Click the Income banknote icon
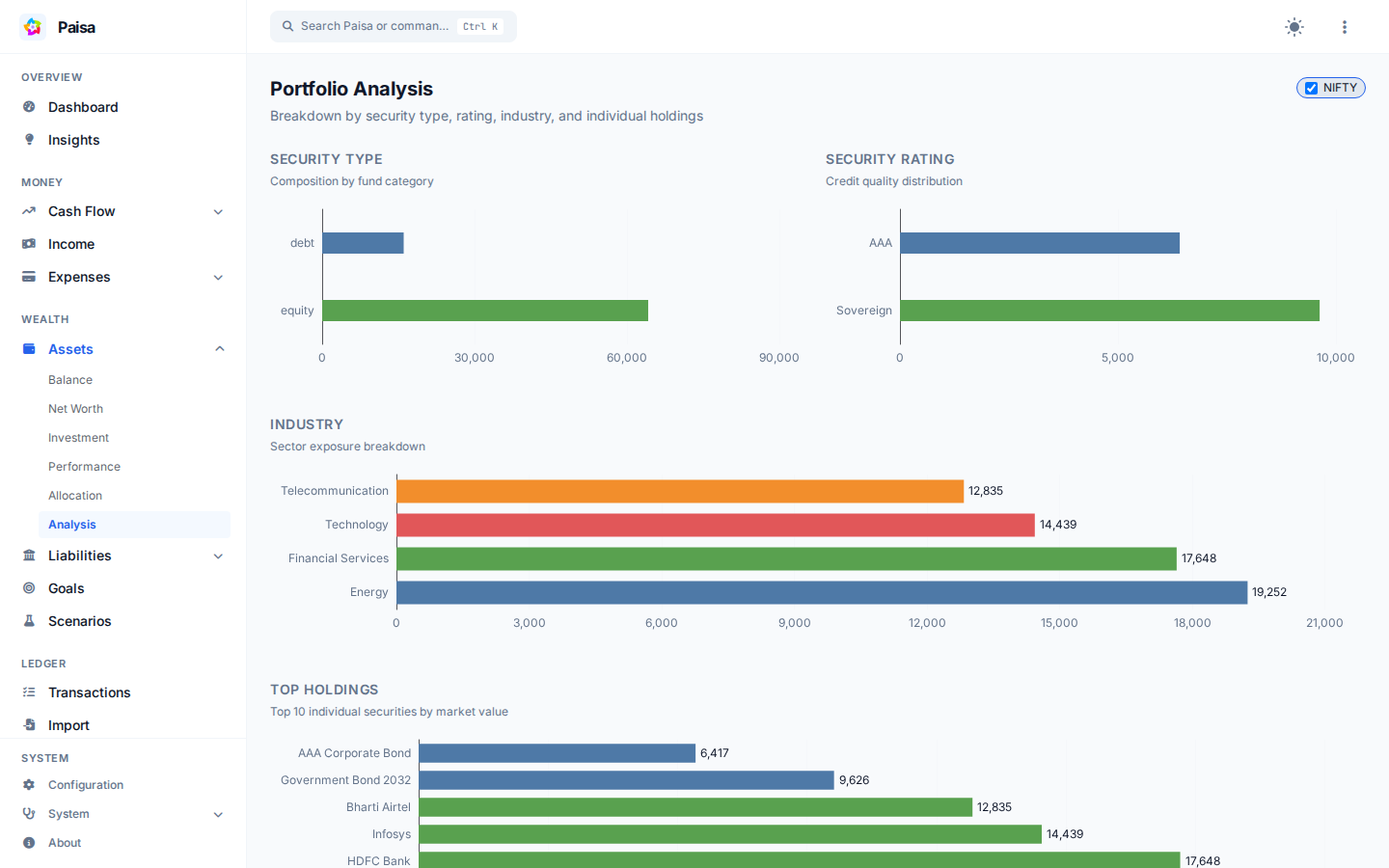 tap(29, 244)
